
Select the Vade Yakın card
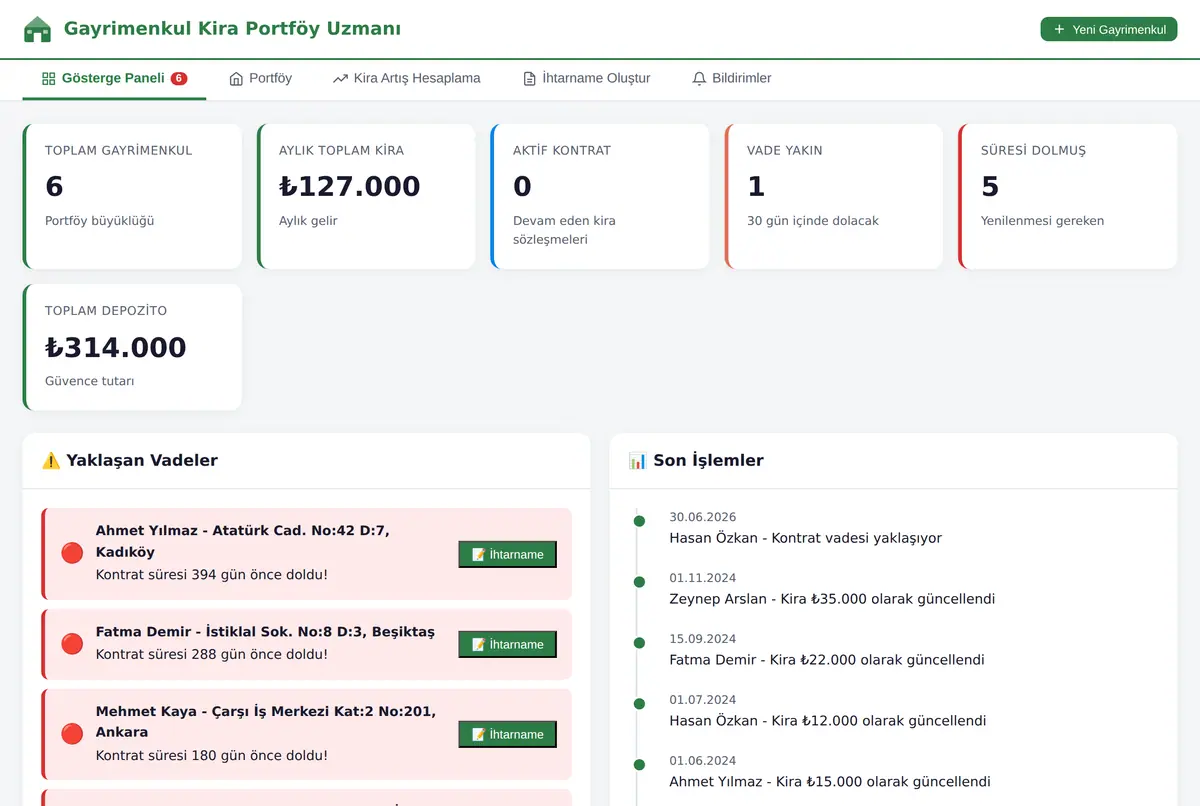(x=834, y=196)
